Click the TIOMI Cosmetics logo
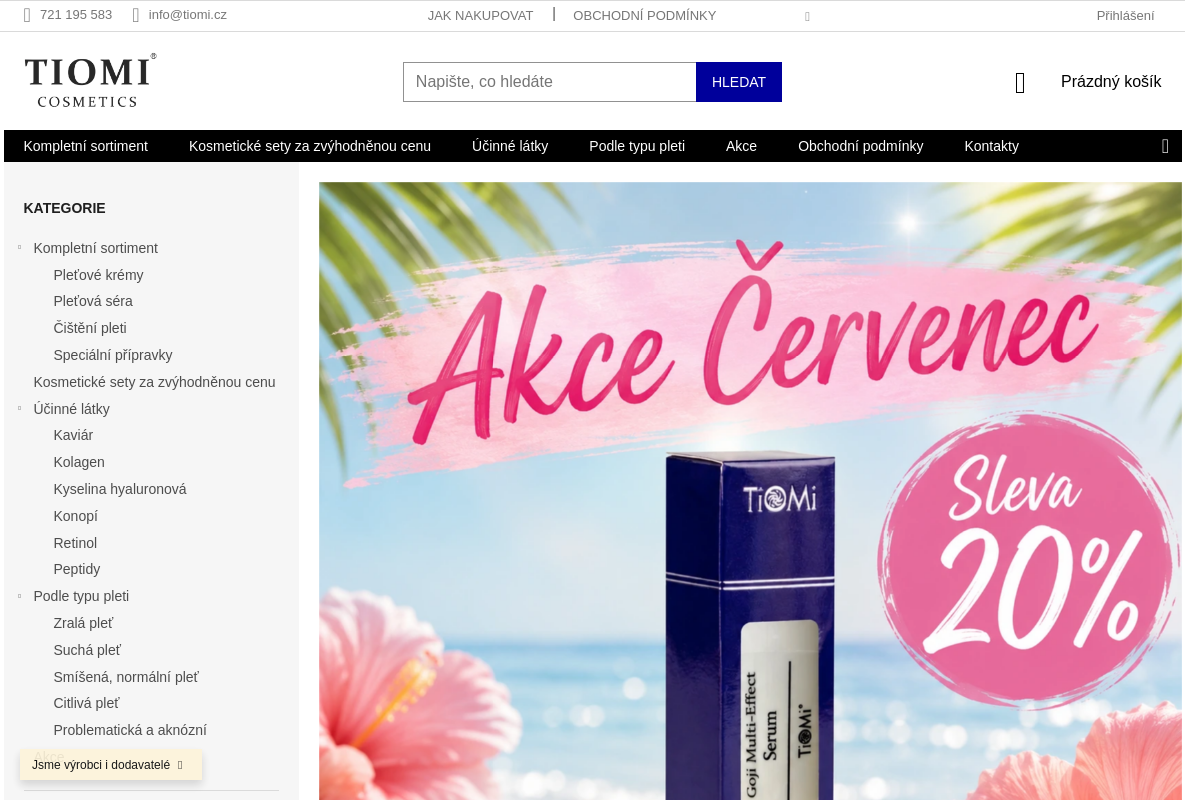1200x800 pixels. tap(90, 80)
